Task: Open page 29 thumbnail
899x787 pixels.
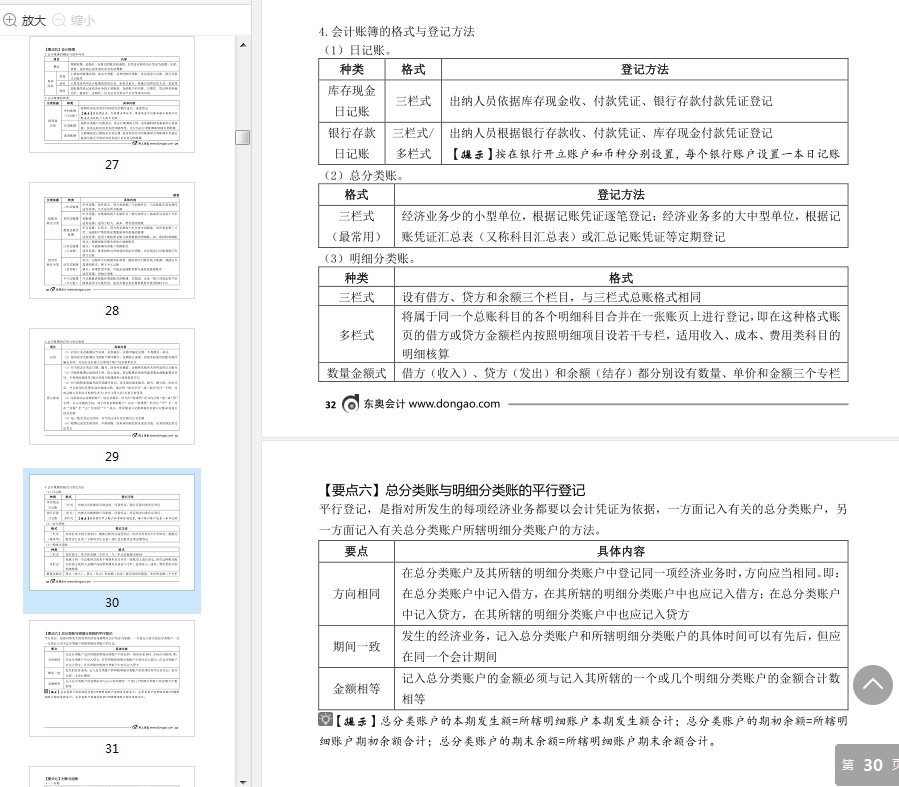Action: pyautogui.click(x=112, y=386)
